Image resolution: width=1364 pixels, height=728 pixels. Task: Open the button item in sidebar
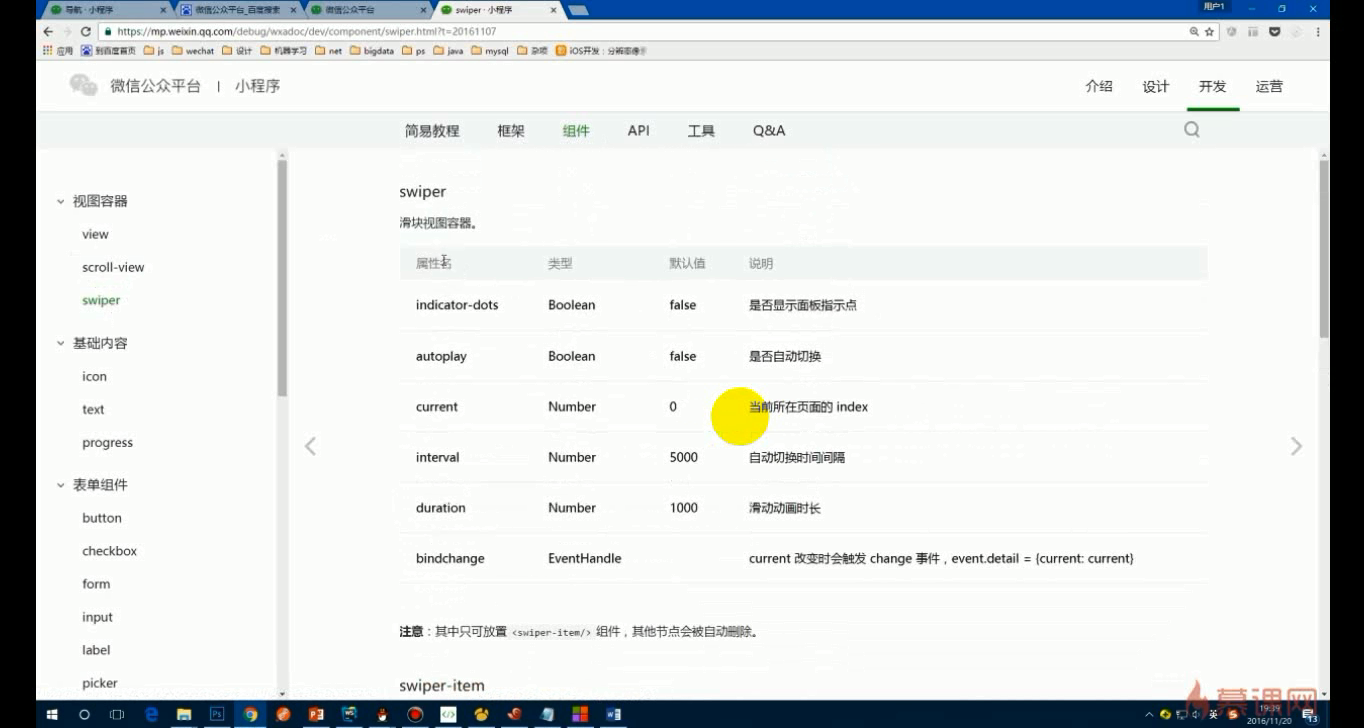pyautogui.click(x=102, y=518)
